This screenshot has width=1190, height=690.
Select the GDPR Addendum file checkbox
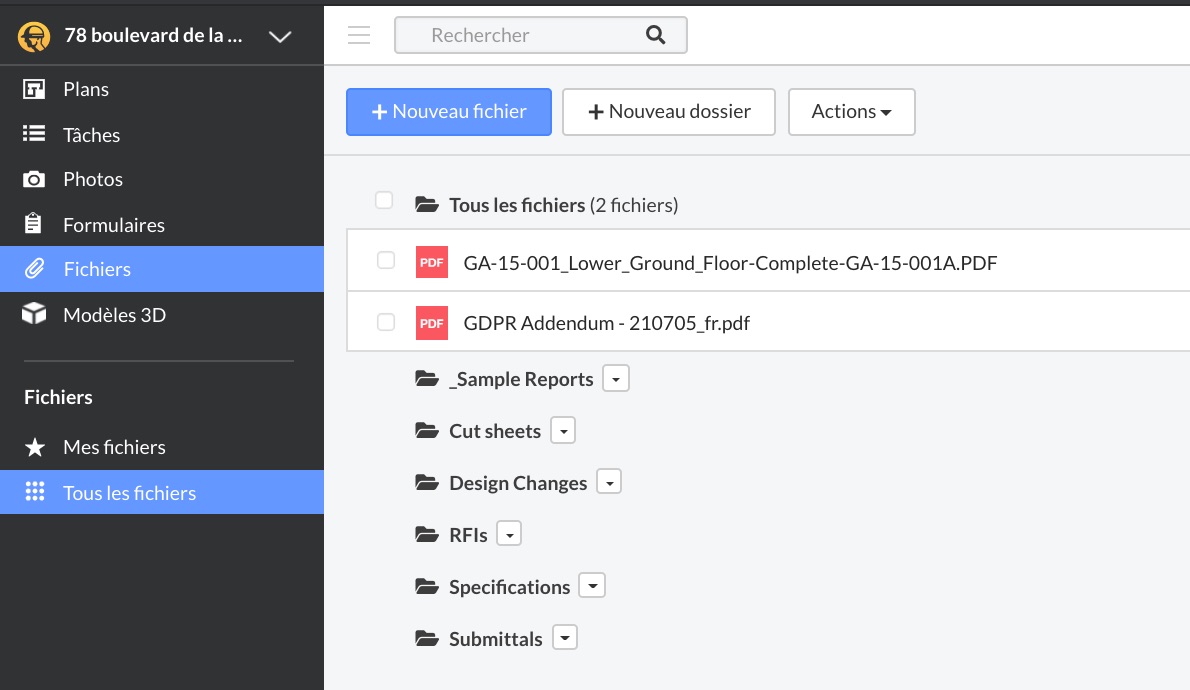386,322
